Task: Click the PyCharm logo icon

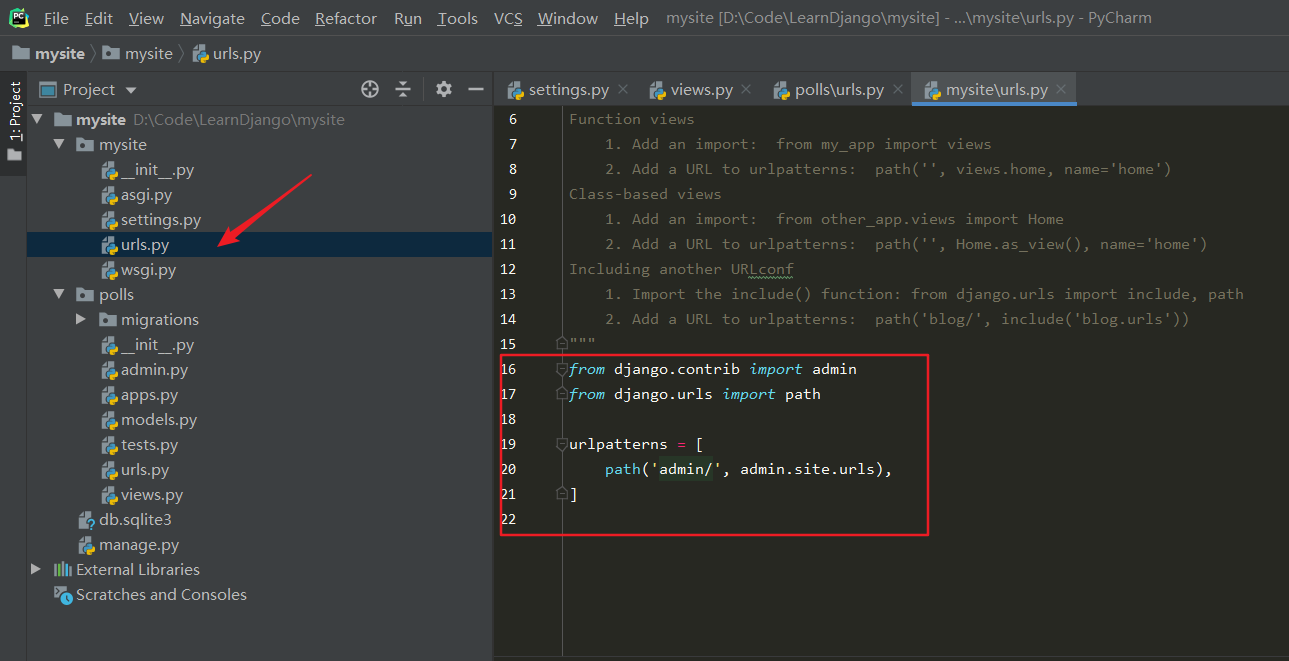Action: tap(19, 17)
